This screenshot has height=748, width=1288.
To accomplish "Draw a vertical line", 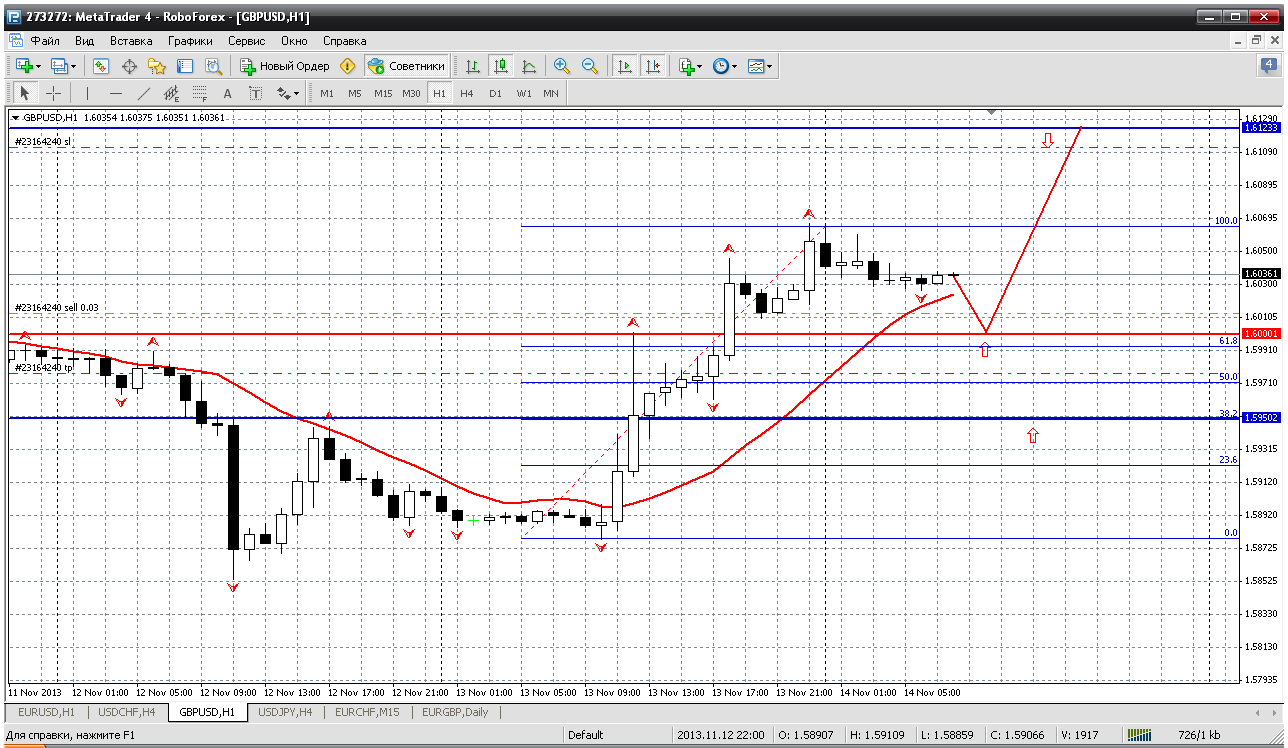I will point(88,93).
